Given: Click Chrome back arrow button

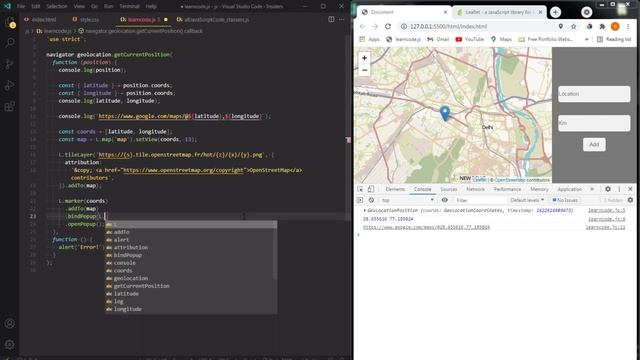Looking at the screenshot, I should pos(362,27).
